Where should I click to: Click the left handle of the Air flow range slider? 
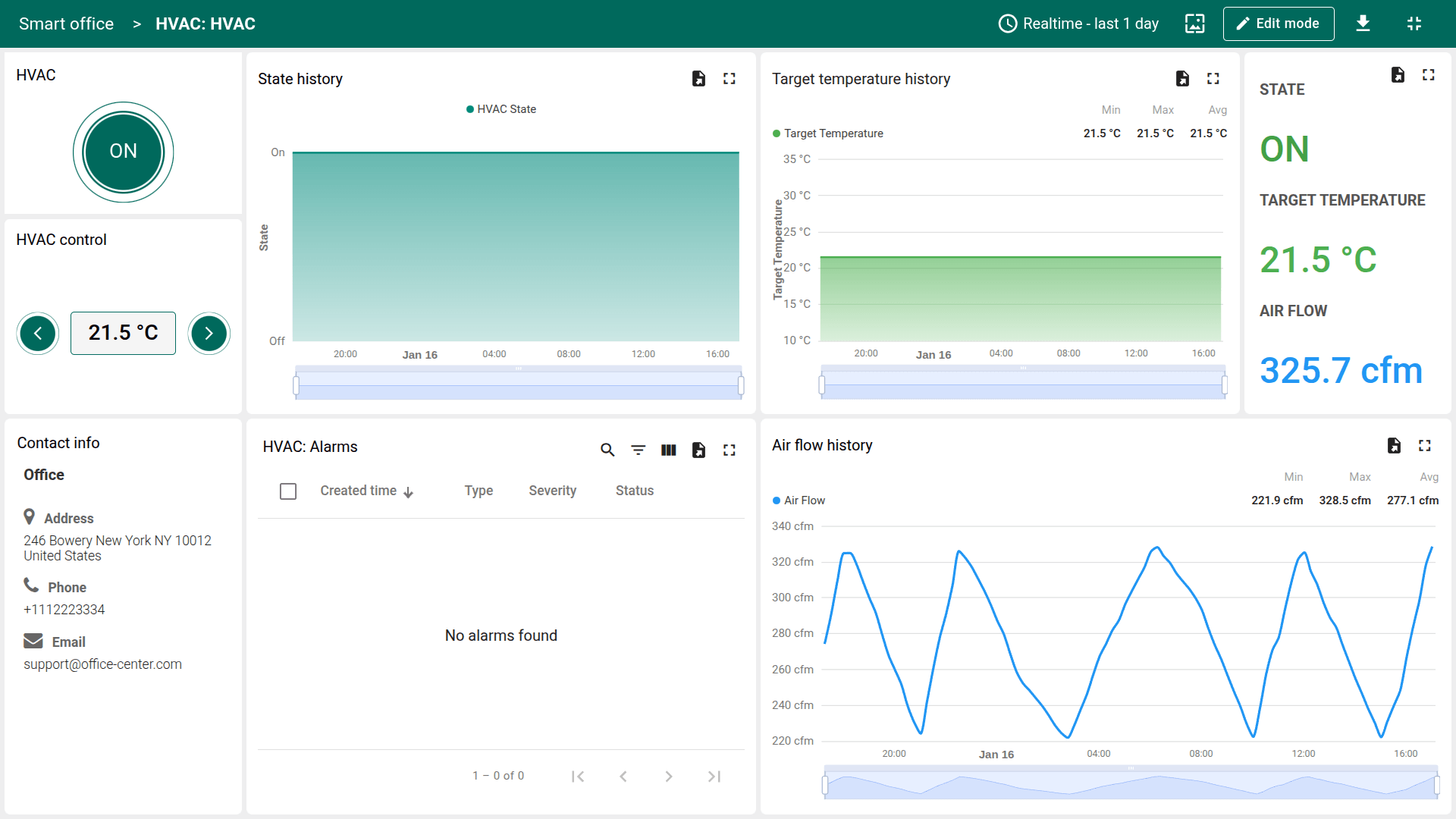coord(825,786)
